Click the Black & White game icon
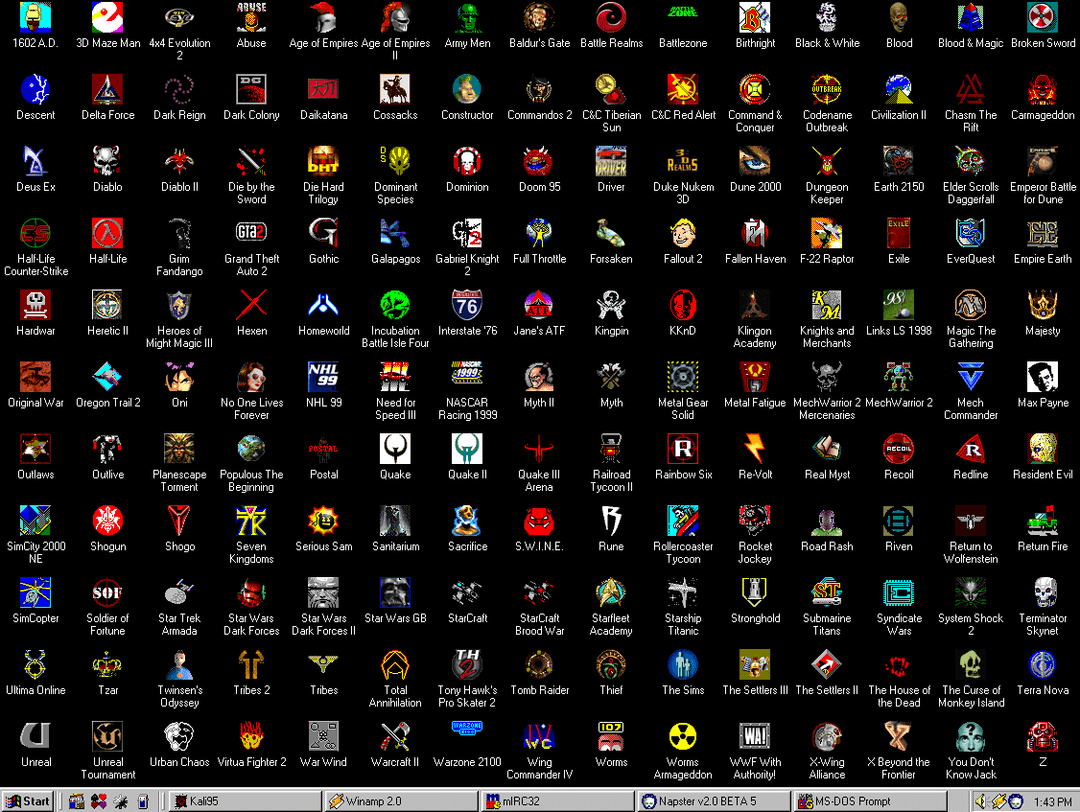The height and width of the screenshot is (812, 1080). [827, 17]
